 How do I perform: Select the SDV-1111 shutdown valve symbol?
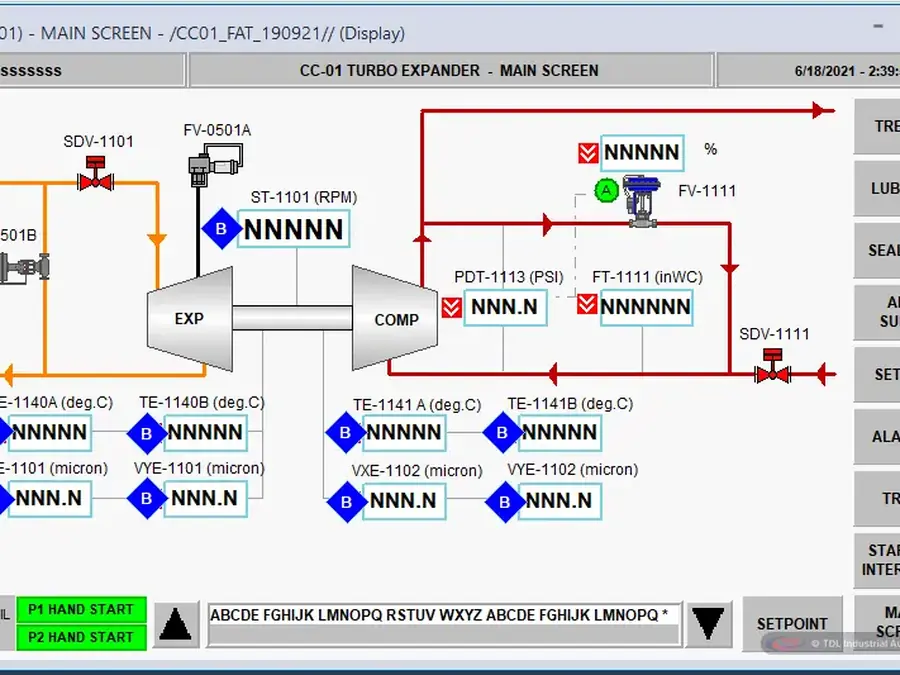click(x=773, y=366)
